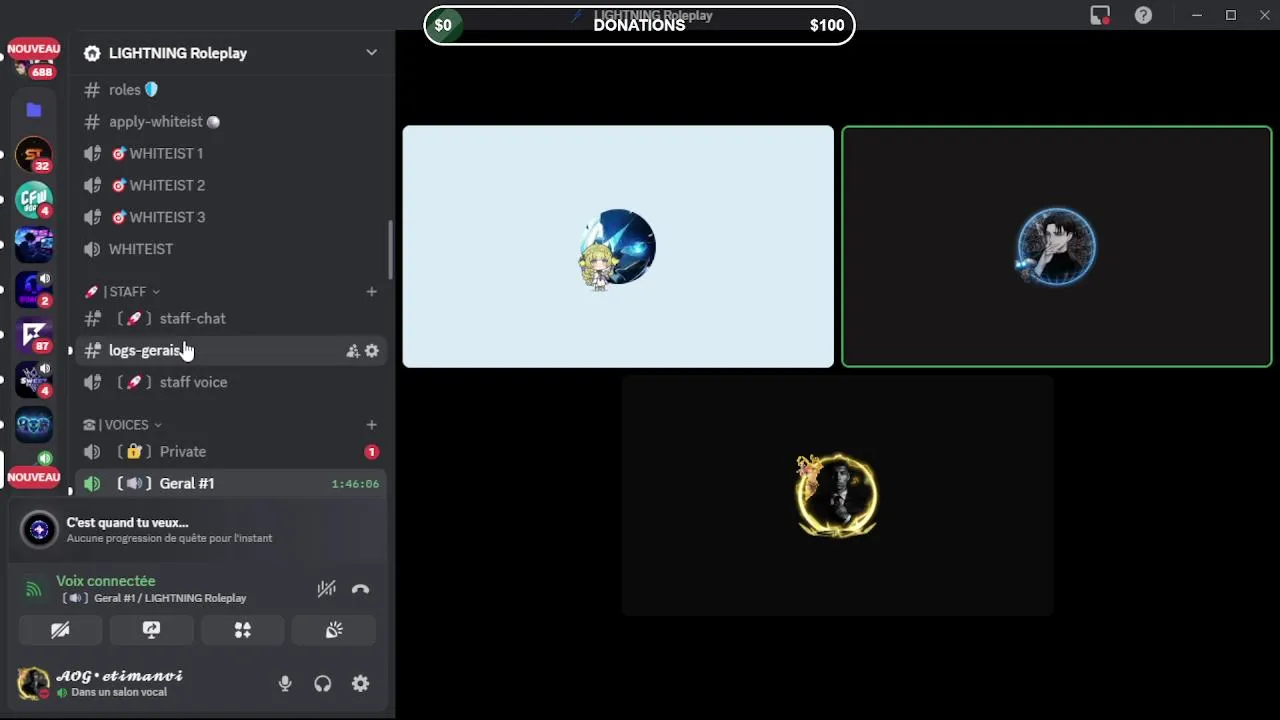Open the roles text channel
Viewport: 1280px width, 720px height.
pos(231,90)
